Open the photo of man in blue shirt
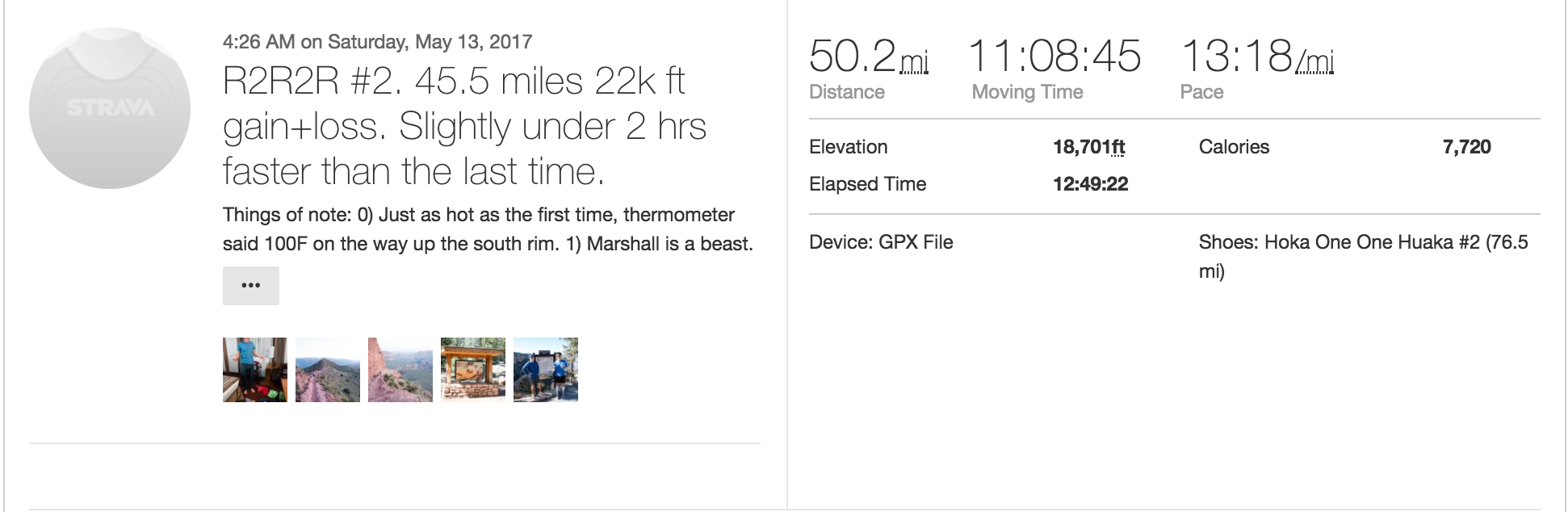Viewport: 1568px width, 512px height. click(x=255, y=370)
